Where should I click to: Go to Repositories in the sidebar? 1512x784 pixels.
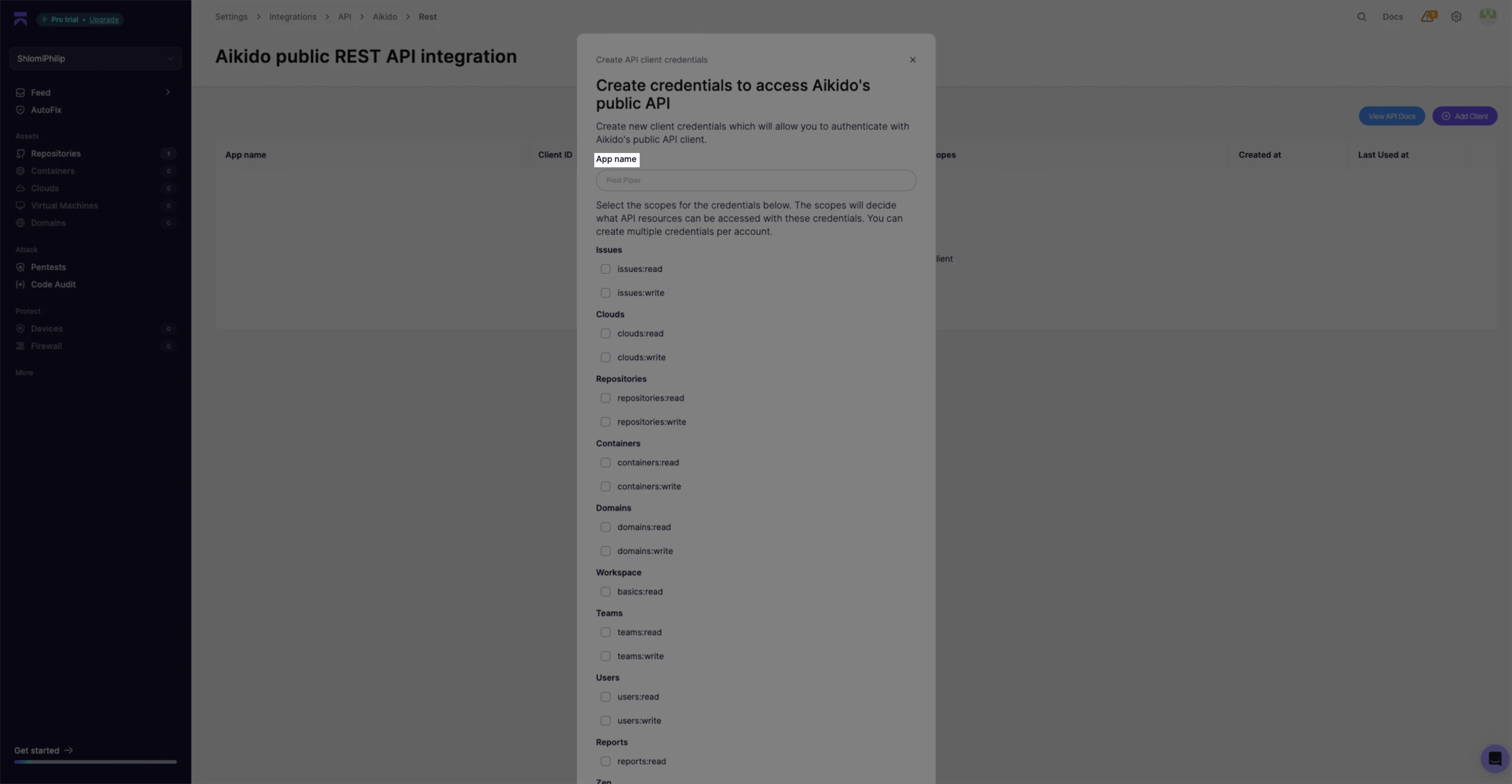tap(56, 154)
